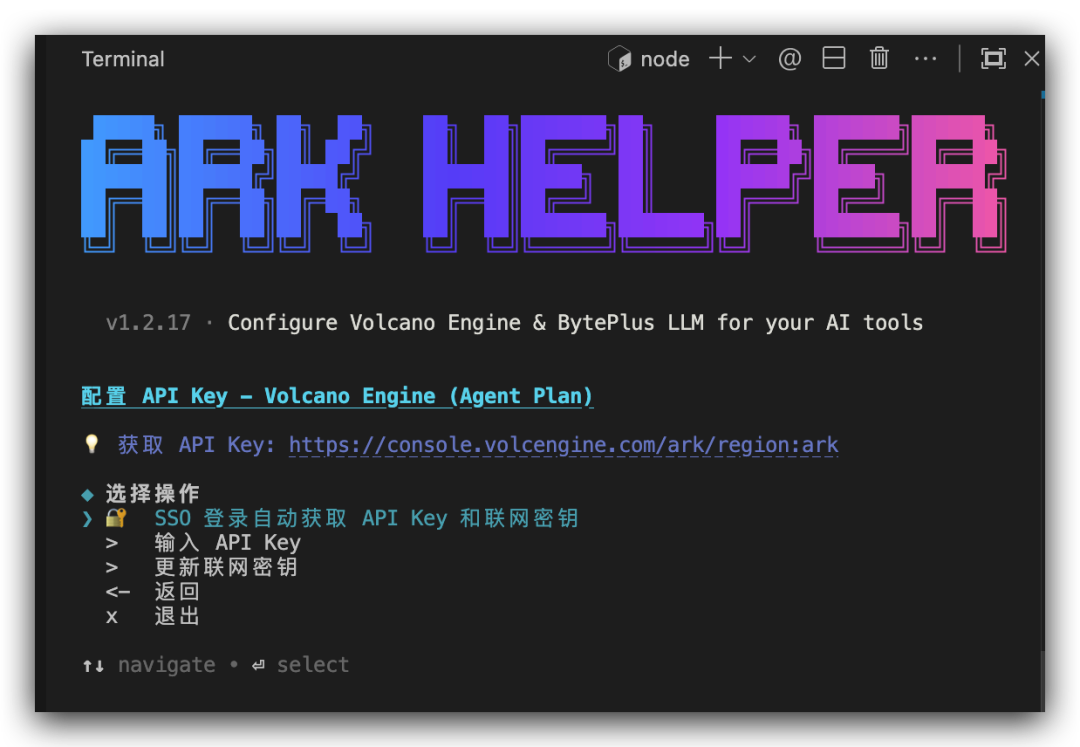
Task: Select the node terminal label
Action: coord(665,60)
